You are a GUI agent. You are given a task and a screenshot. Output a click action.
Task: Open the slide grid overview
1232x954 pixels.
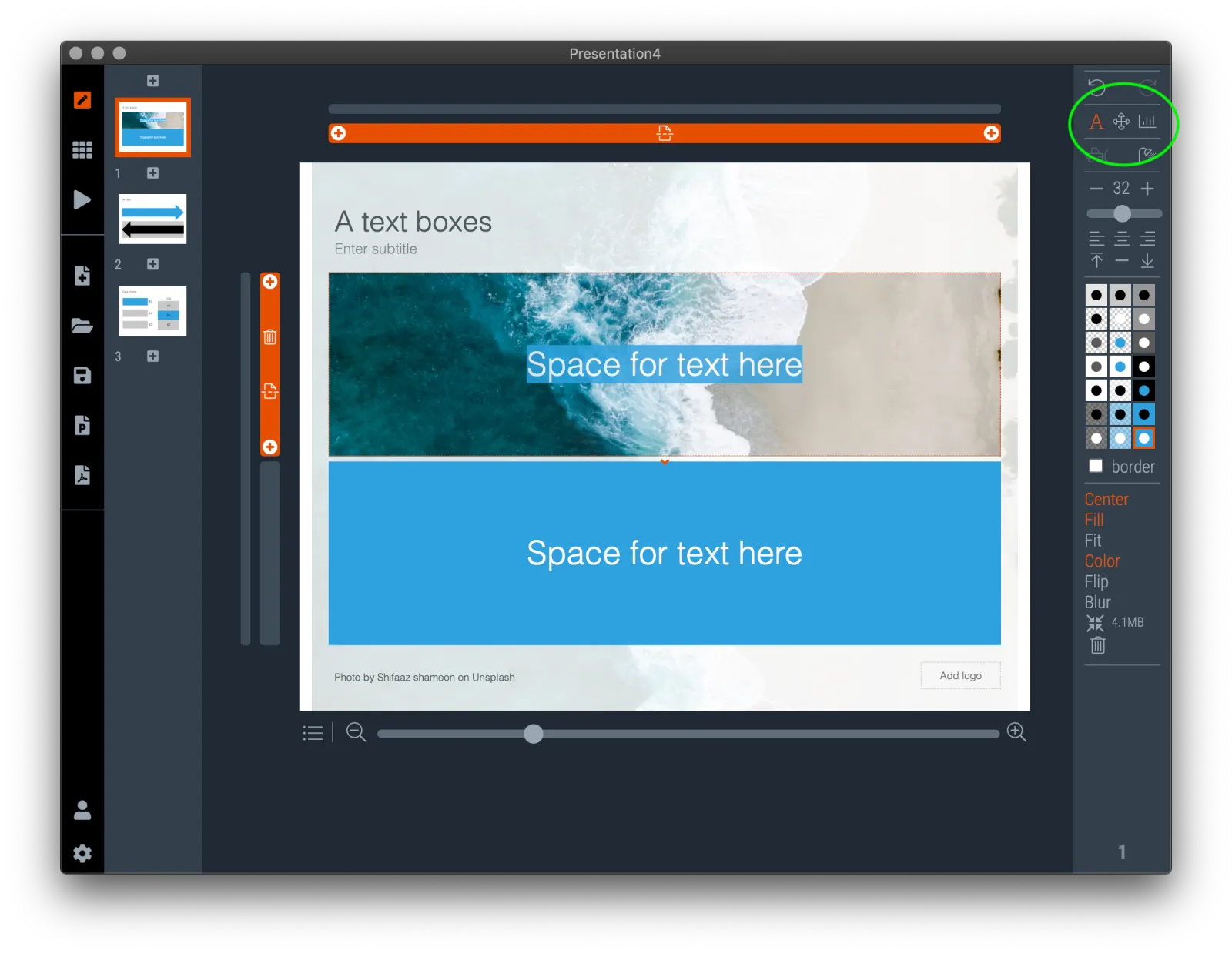(x=82, y=149)
